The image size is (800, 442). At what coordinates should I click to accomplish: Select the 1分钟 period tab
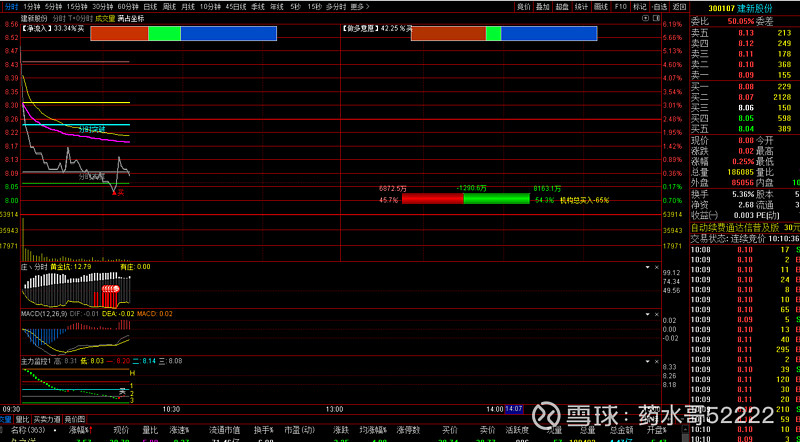coord(31,7)
